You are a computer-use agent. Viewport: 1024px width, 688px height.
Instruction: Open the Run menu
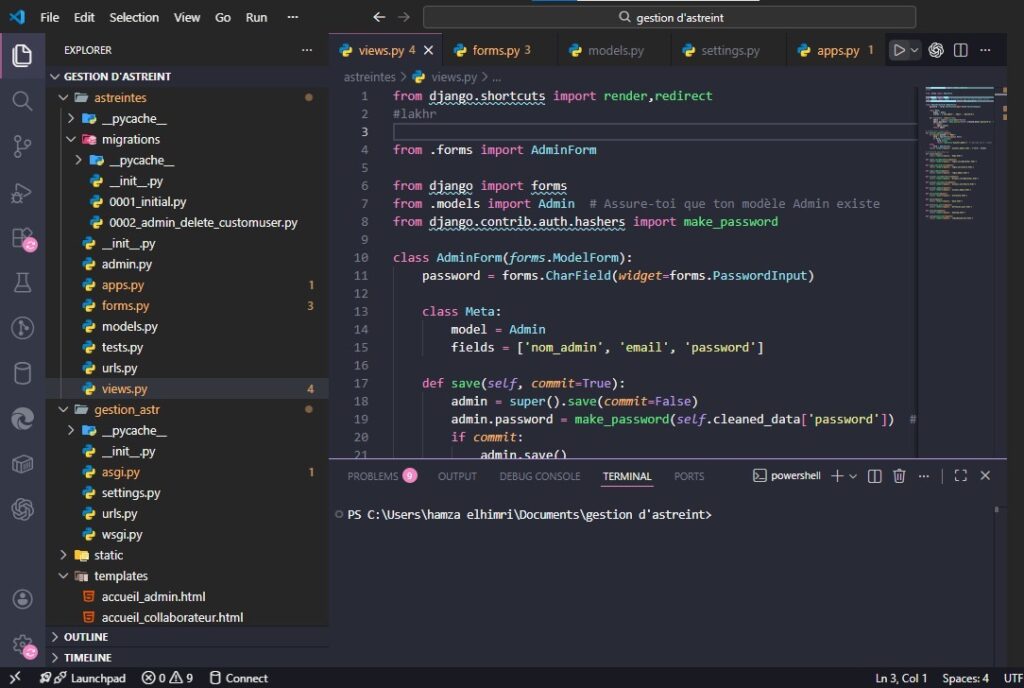pos(256,18)
